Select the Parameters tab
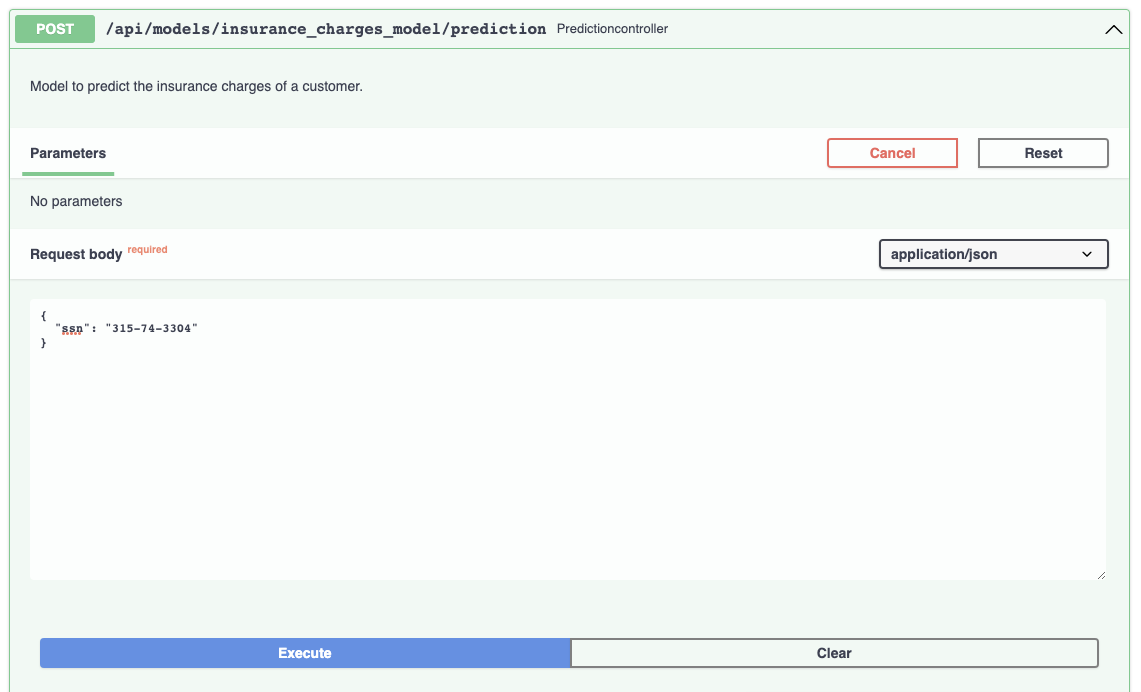The height and width of the screenshot is (692, 1141). pyautogui.click(x=68, y=154)
